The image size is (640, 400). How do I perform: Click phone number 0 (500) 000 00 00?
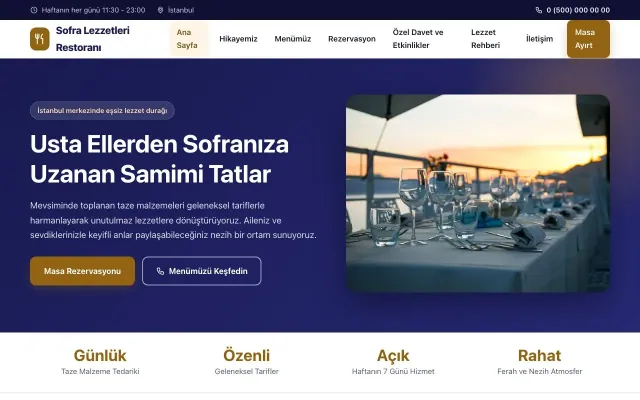578,10
